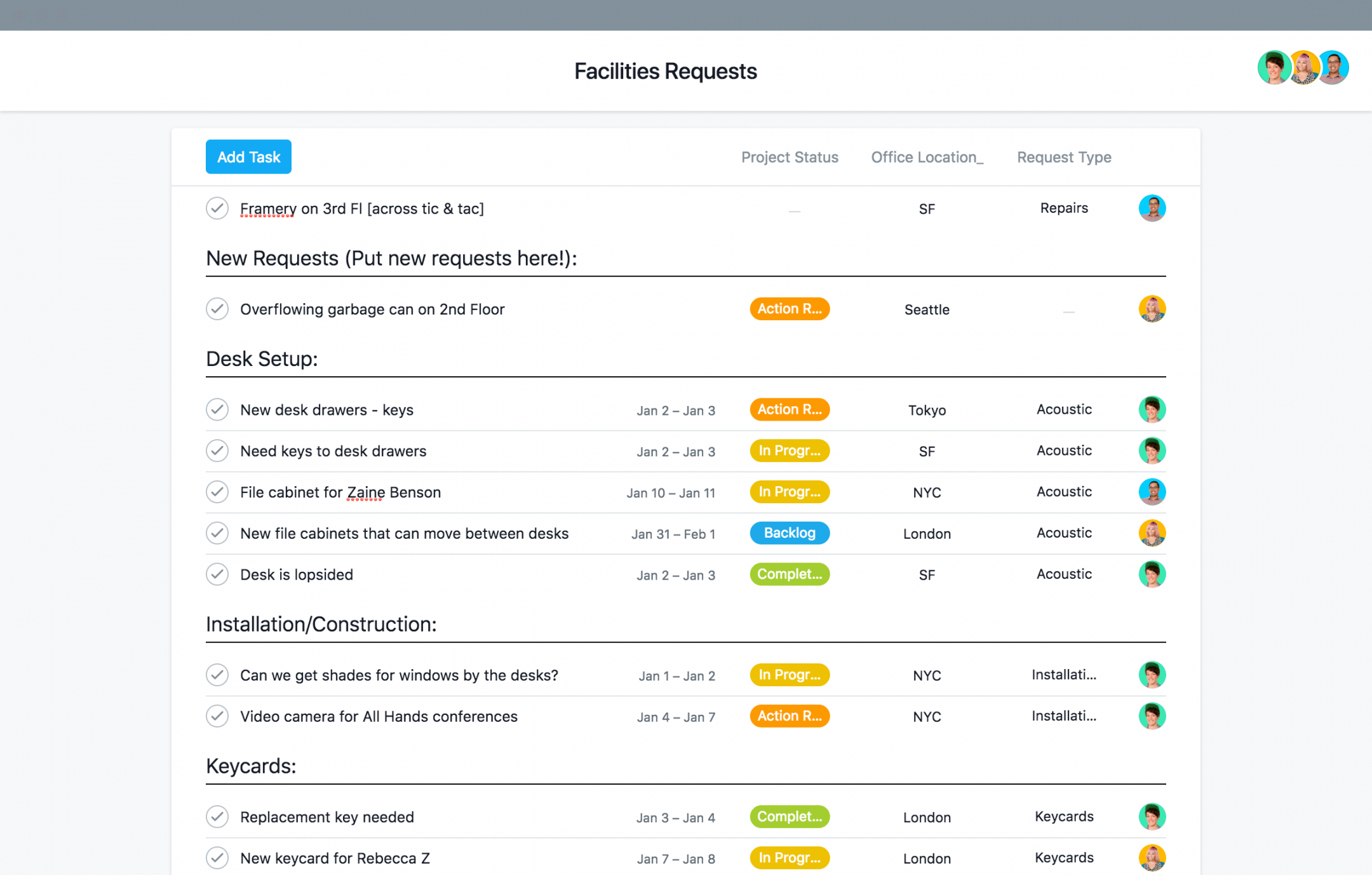The image size is (1372, 875).
Task: Check off New keycard for Rebecca Z
Action: coord(217,858)
